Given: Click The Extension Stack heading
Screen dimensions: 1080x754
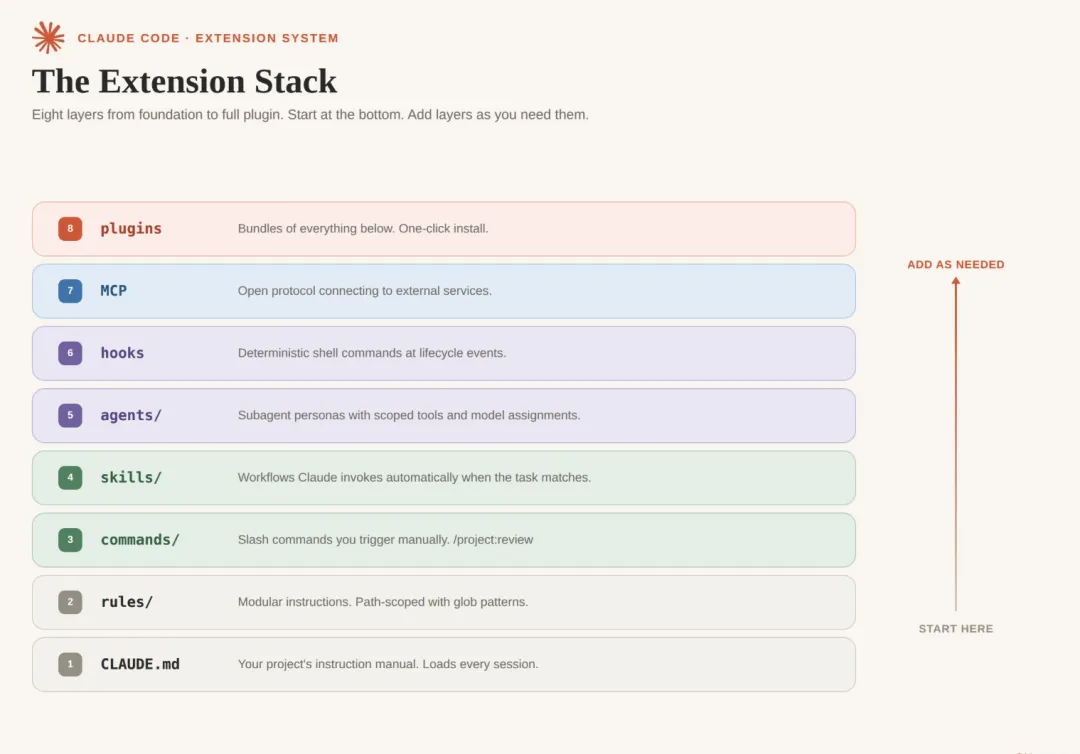Looking at the screenshot, I should (x=185, y=81).
